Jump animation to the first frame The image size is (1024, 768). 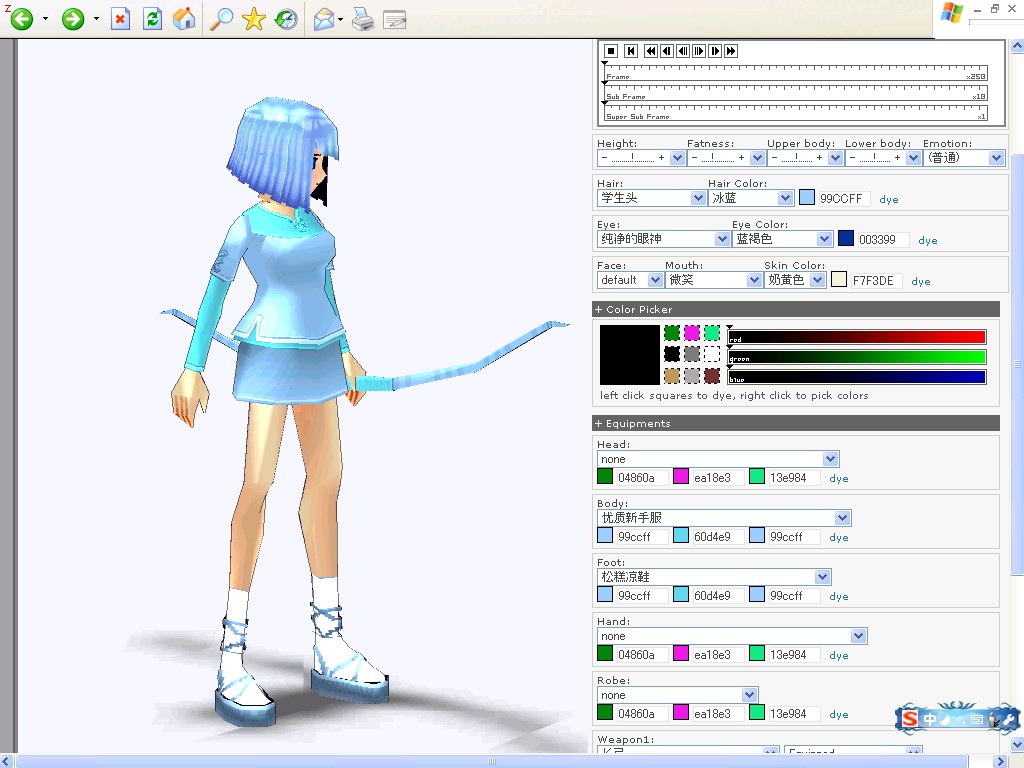[x=631, y=51]
